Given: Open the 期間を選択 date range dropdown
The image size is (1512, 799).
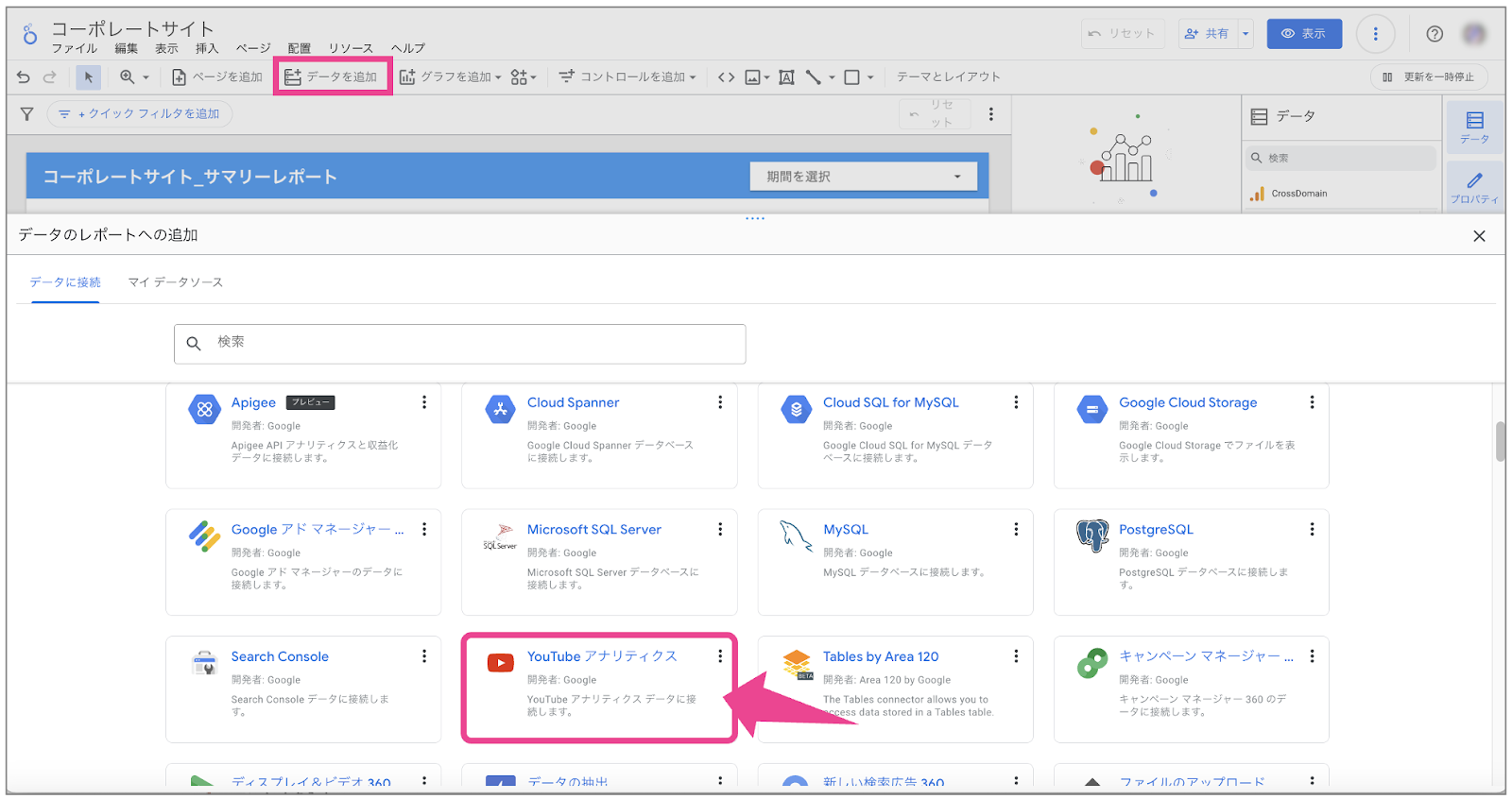Looking at the screenshot, I should tap(864, 177).
